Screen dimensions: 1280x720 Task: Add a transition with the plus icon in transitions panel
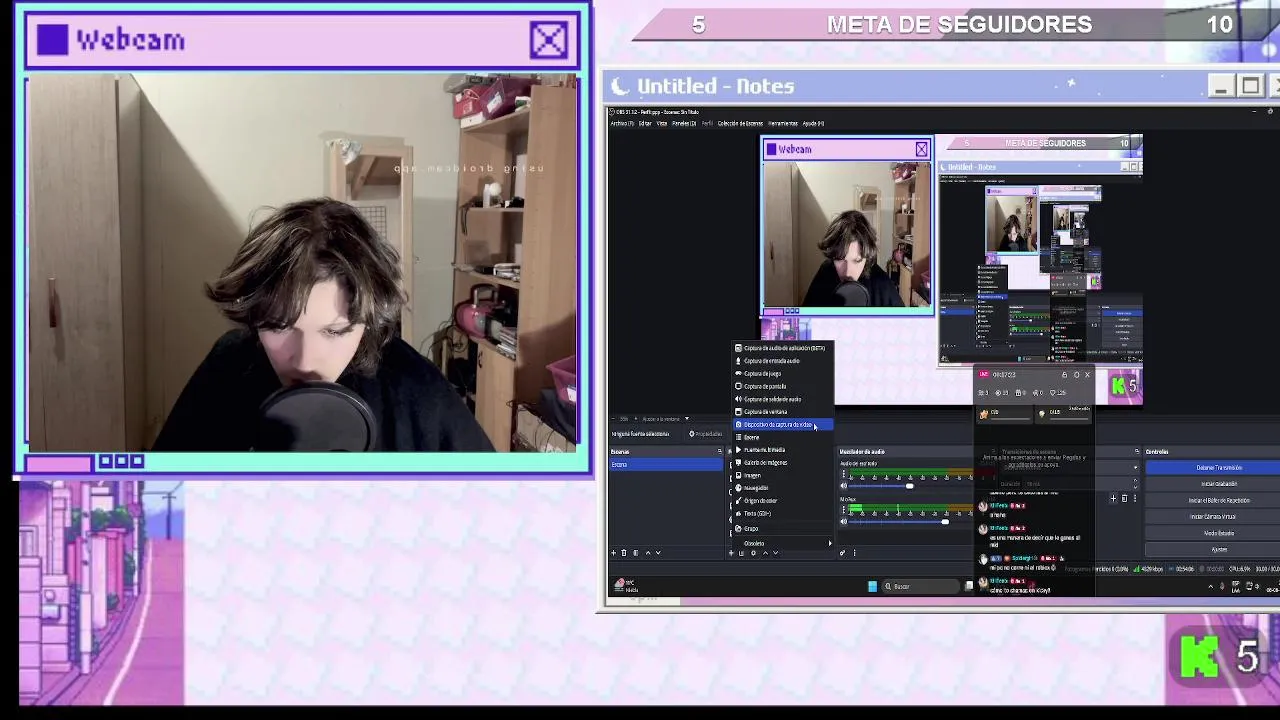tap(1113, 498)
